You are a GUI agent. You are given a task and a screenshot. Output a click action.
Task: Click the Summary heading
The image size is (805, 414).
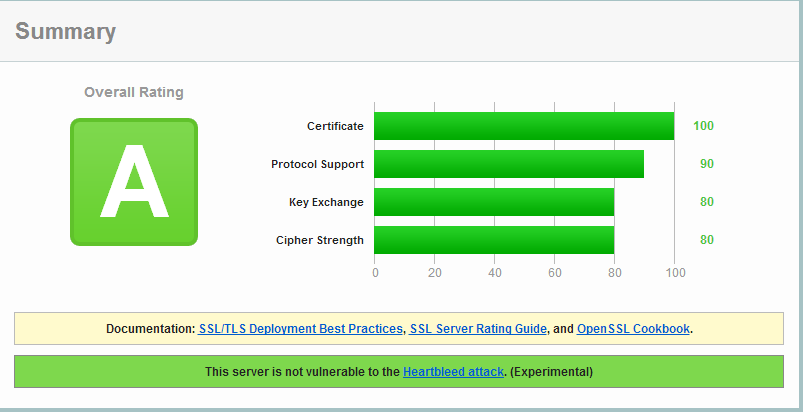(x=66, y=32)
